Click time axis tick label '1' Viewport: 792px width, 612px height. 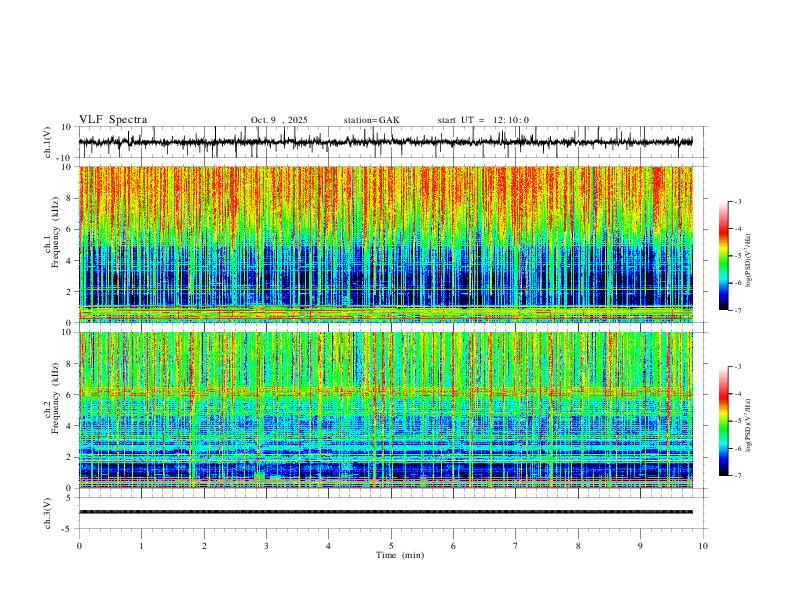tap(141, 546)
